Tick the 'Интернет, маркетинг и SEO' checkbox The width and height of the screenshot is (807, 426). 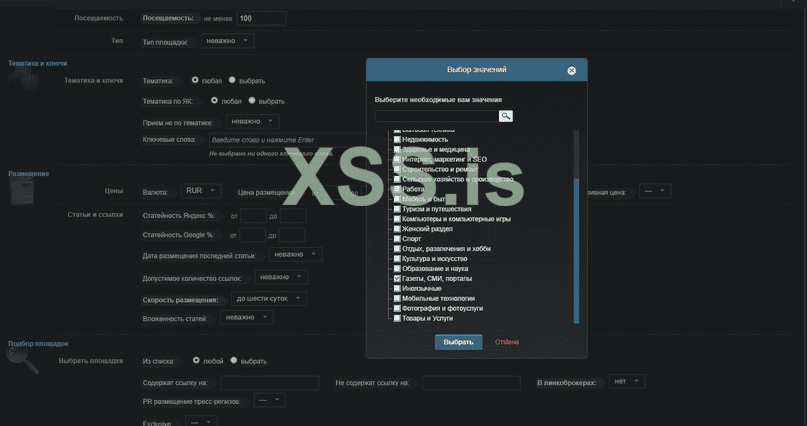point(397,159)
